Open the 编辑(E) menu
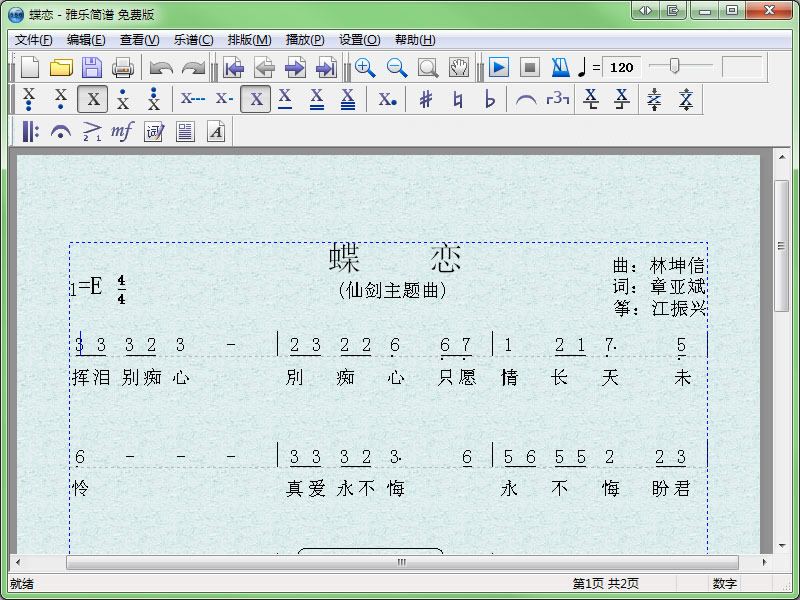The height and width of the screenshot is (600, 800). click(86, 40)
